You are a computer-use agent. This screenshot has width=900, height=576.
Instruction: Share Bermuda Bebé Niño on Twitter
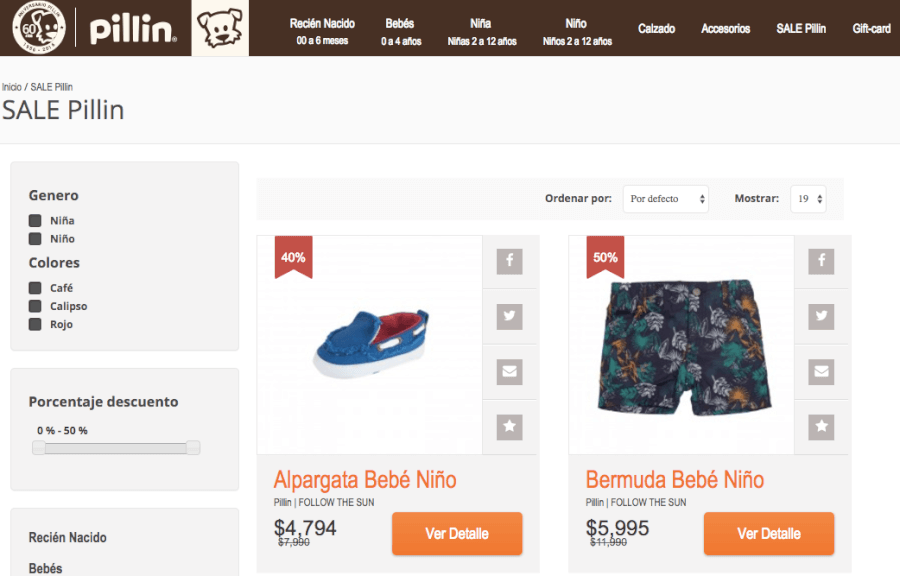coord(821,316)
